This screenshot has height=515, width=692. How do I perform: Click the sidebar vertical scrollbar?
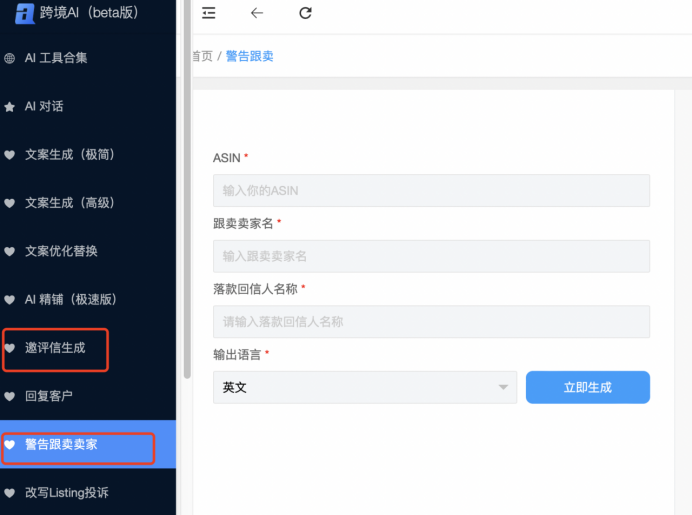point(186,200)
